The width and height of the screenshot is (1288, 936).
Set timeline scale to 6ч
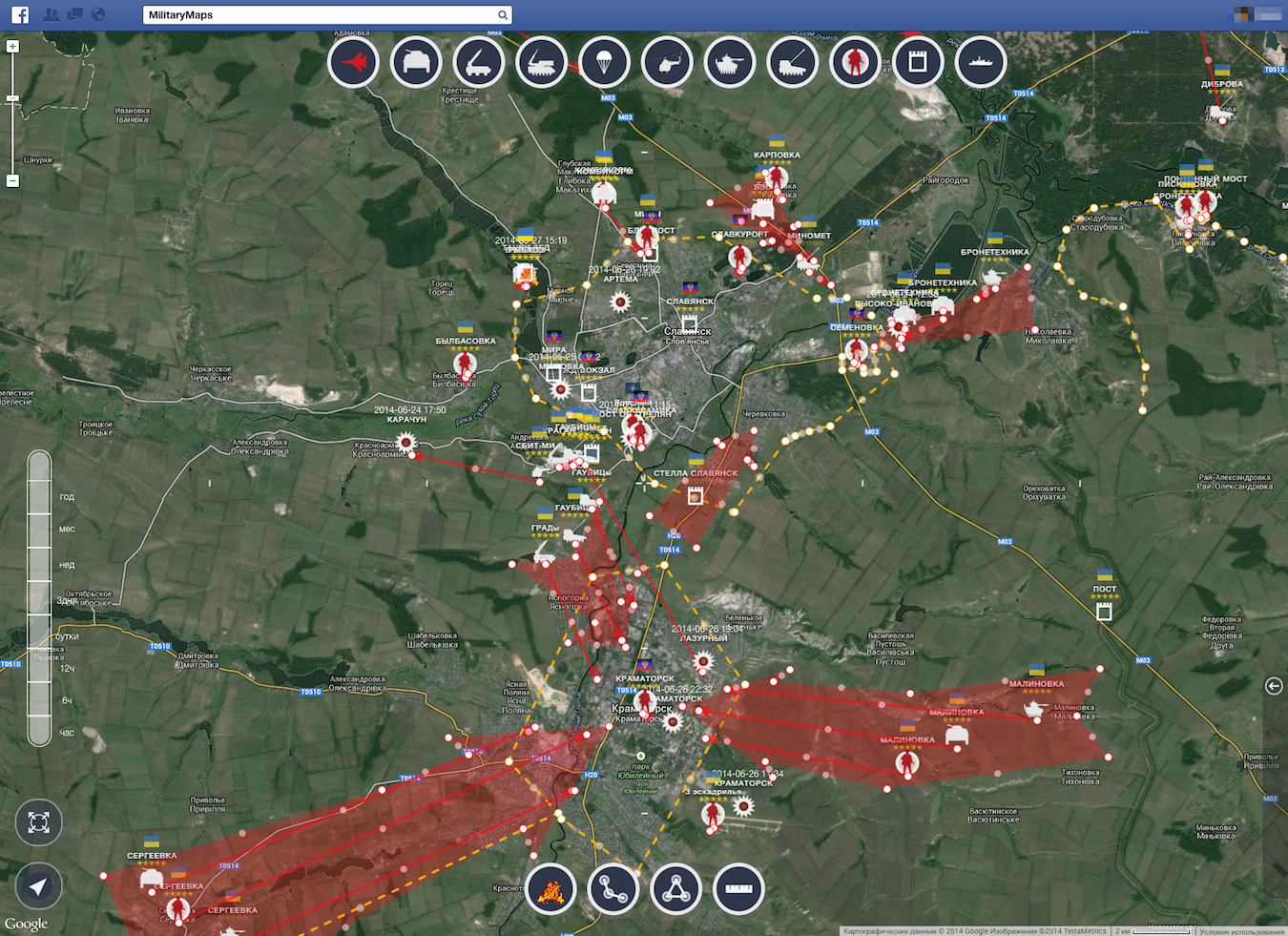tap(67, 700)
